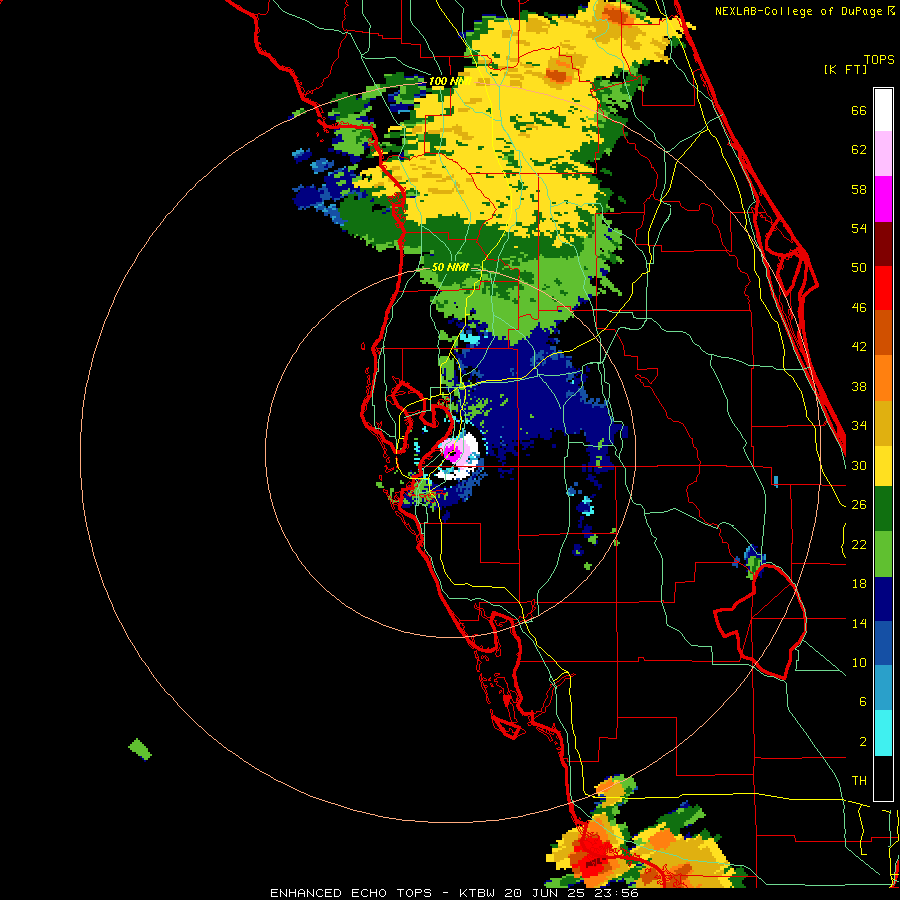
Task: Click the legend value 10
Action: (859, 662)
